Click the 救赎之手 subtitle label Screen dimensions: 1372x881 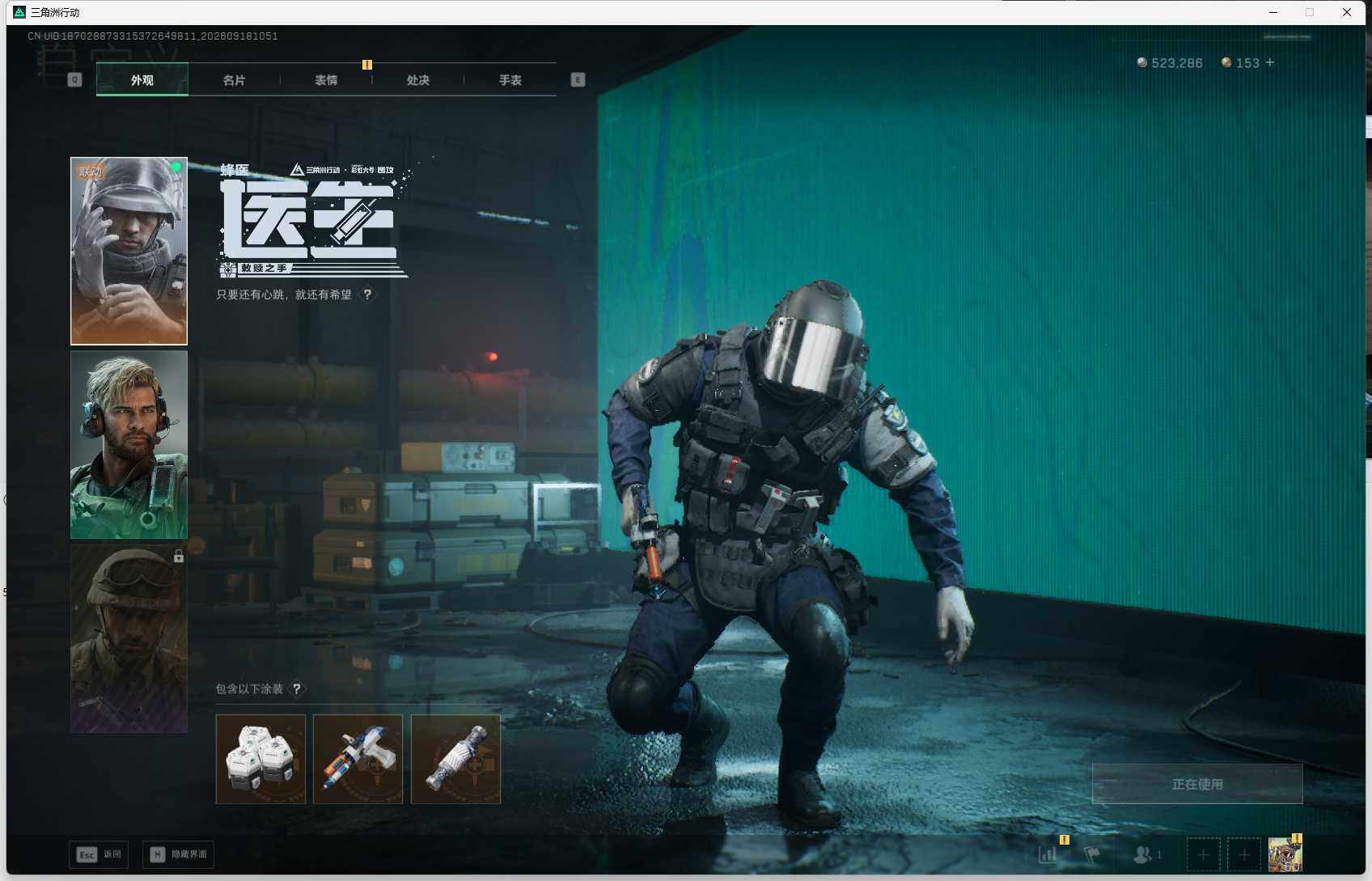[264, 268]
